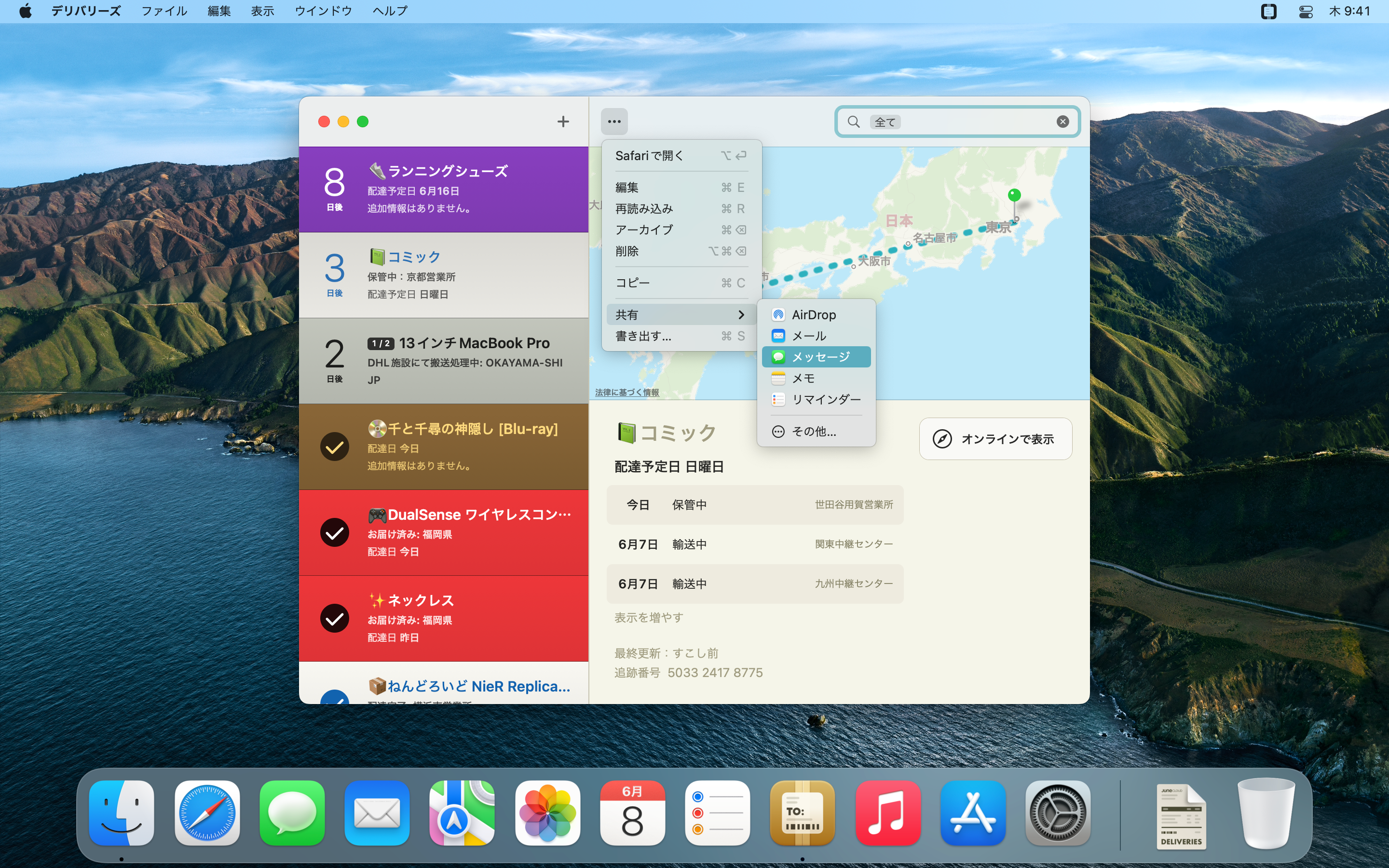Select Safariで開く menu item
Viewport: 1389px width, 868px height.
click(x=681, y=156)
